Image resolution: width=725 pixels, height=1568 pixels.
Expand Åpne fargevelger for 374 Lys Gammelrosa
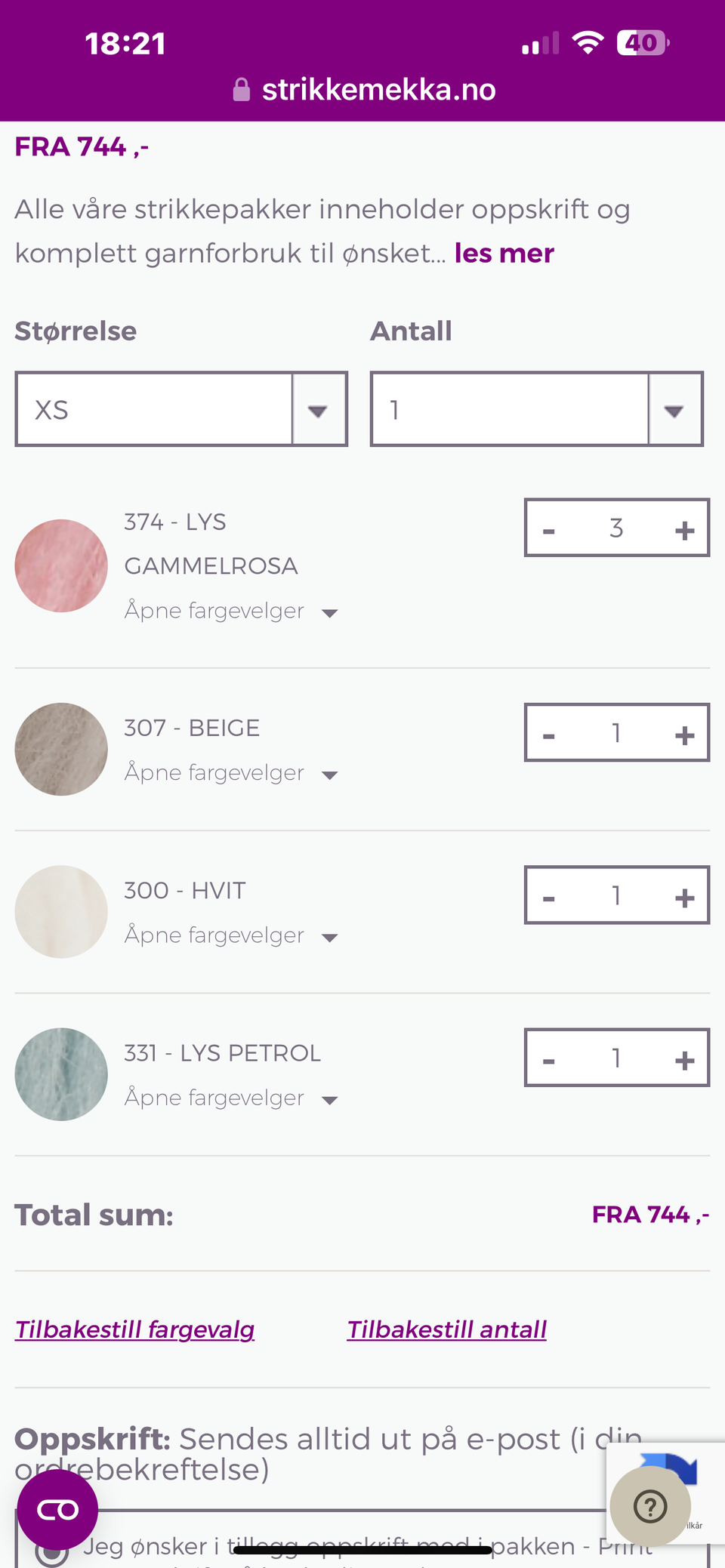pos(231,611)
